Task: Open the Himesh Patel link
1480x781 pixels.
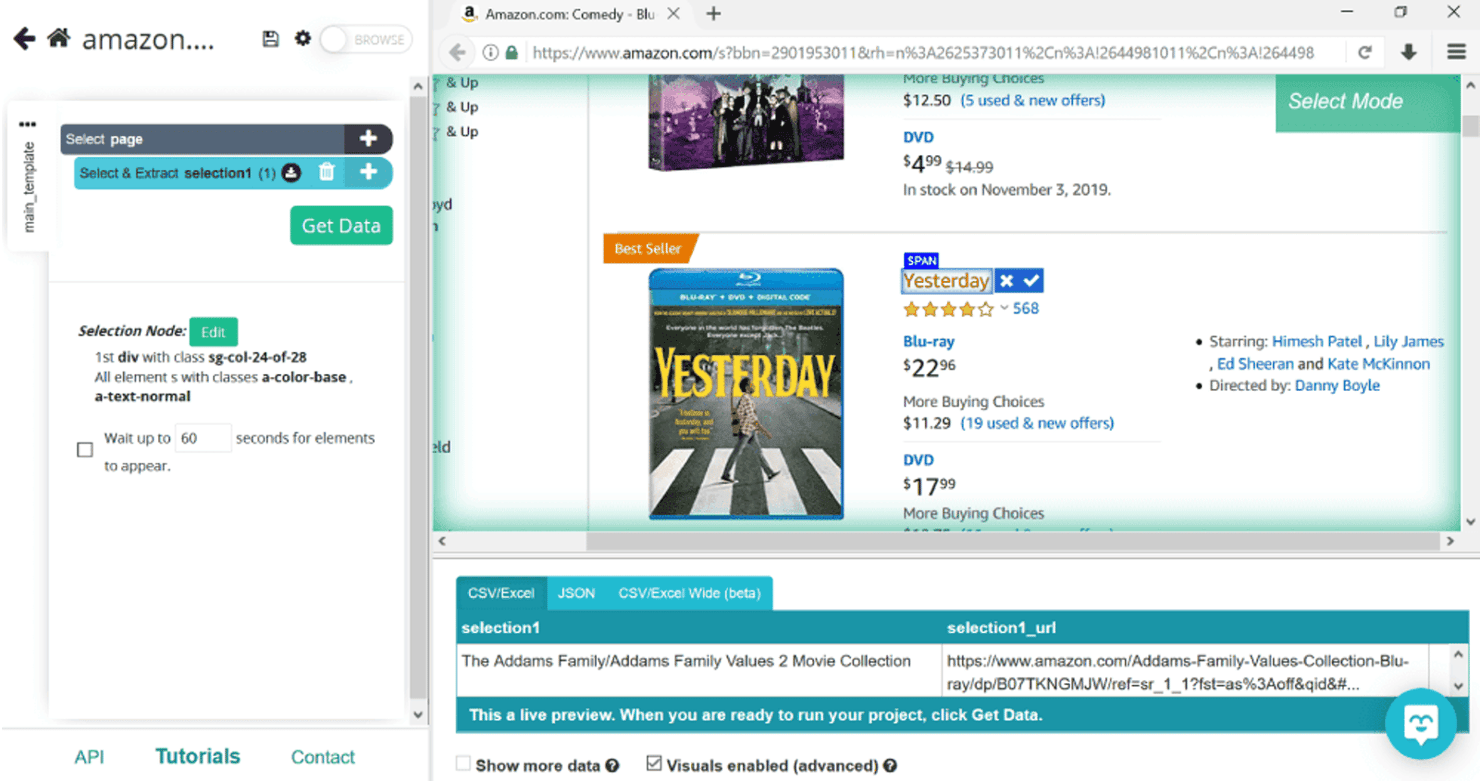Action: [1317, 341]
